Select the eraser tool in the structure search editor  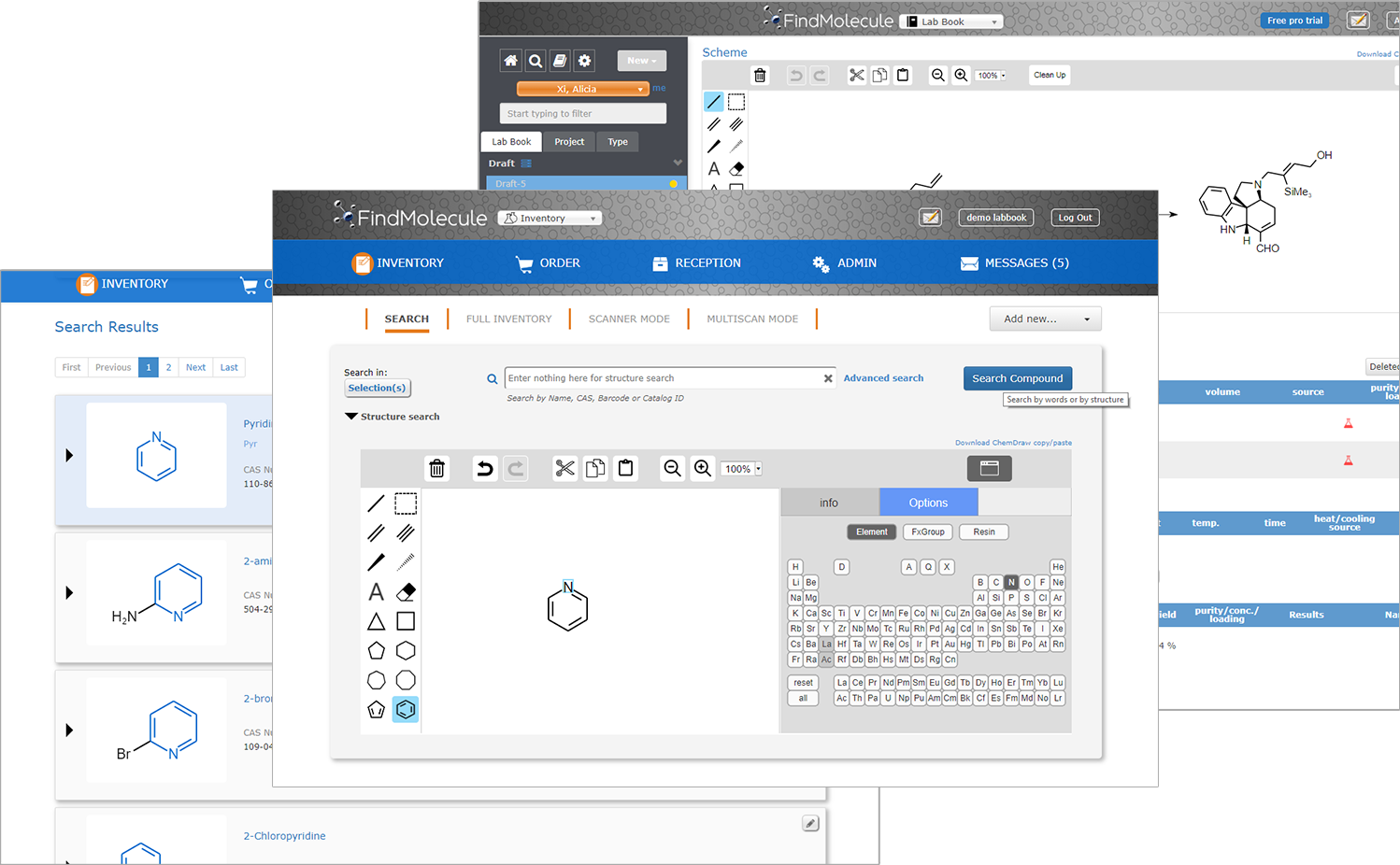406,592
